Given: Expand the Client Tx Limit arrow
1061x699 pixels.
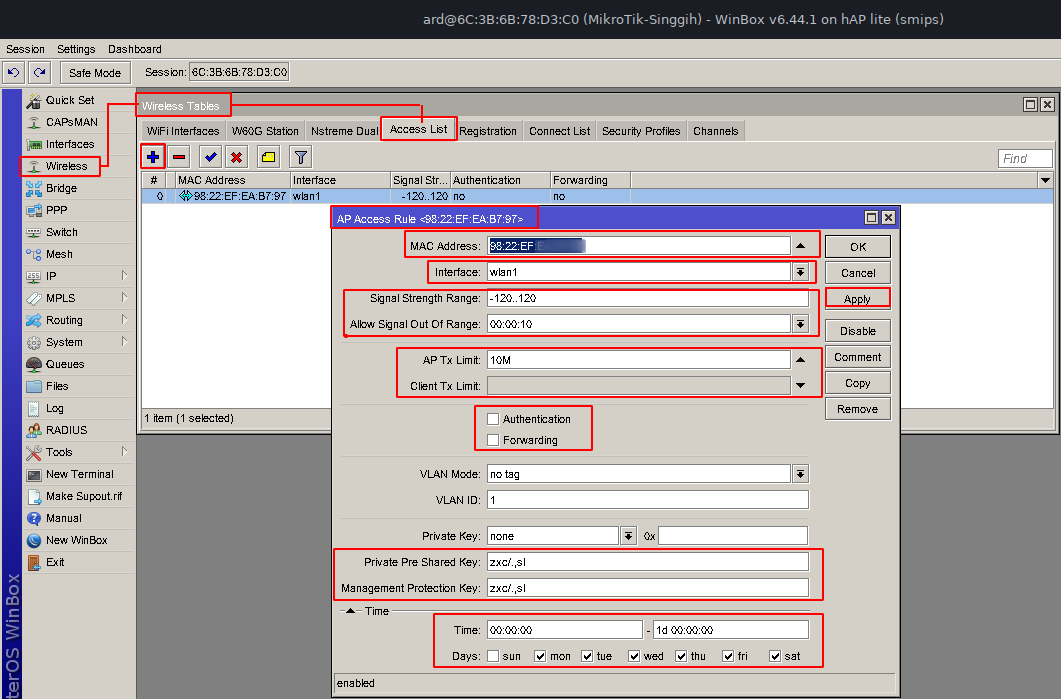Looking at the screenshot, I should (x=800, y=386).
